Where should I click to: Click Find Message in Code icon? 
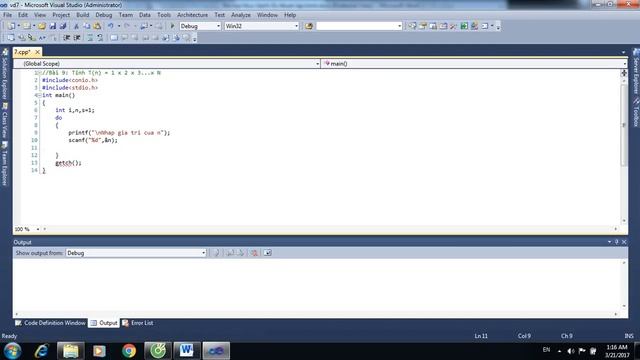click(216, 253)
